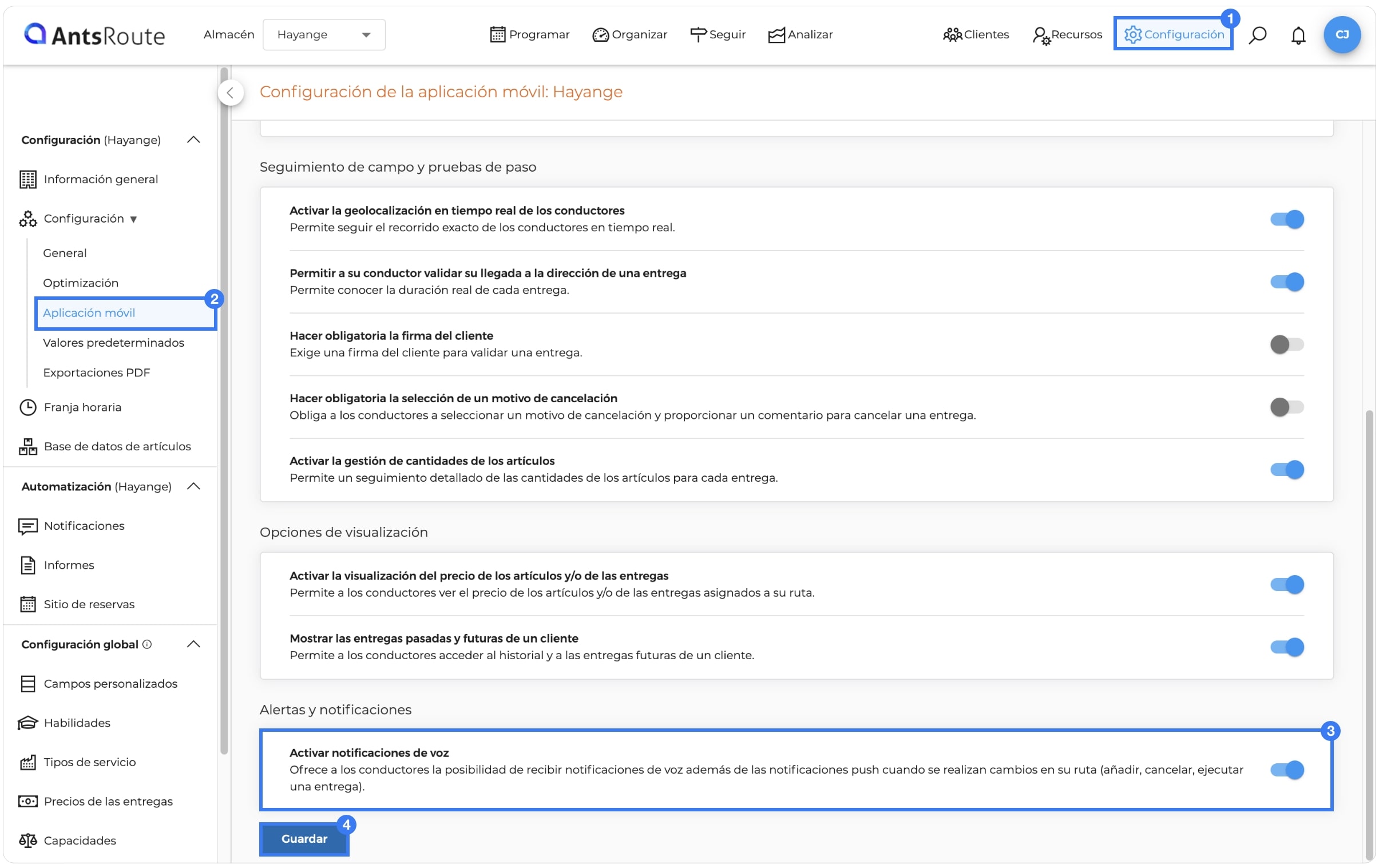Screen dimensions: 1379x868
Task: Click the Seguir signpost icon
Action: pos(698,35)
